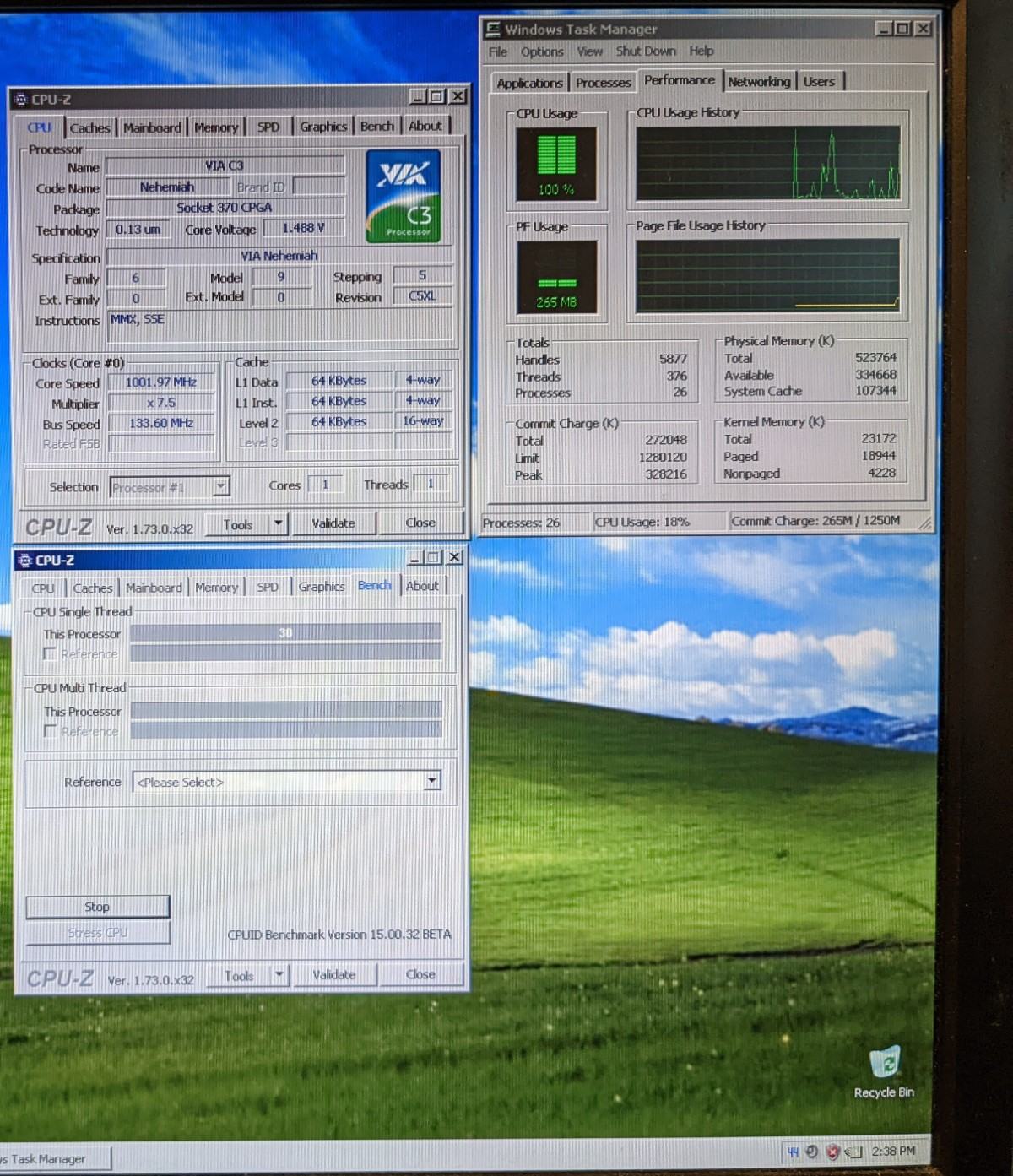
Task: Click the blue 44 tray icon
Action: pyautogui.click(x=792, y=1152)
